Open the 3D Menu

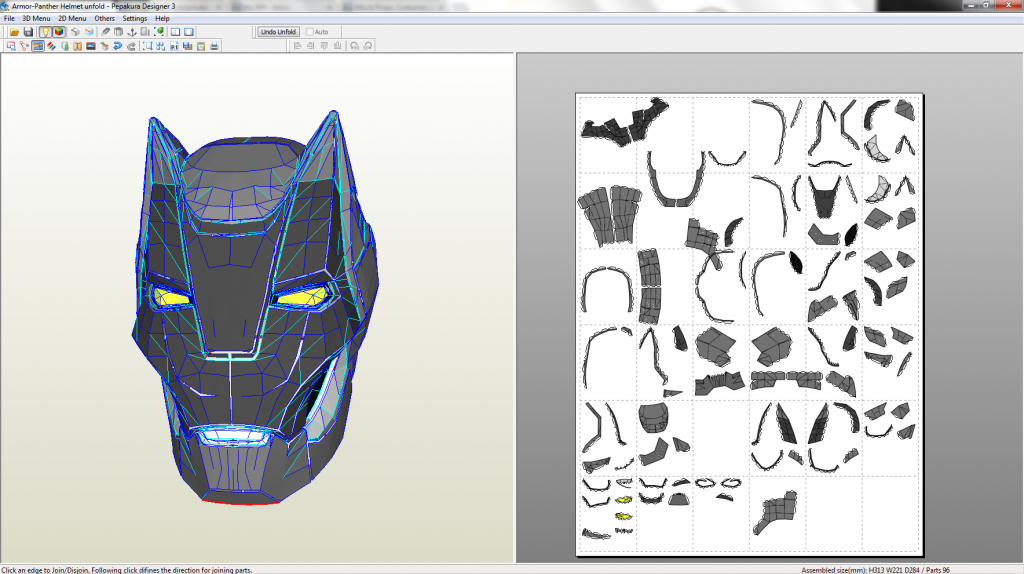pos(36,18)
